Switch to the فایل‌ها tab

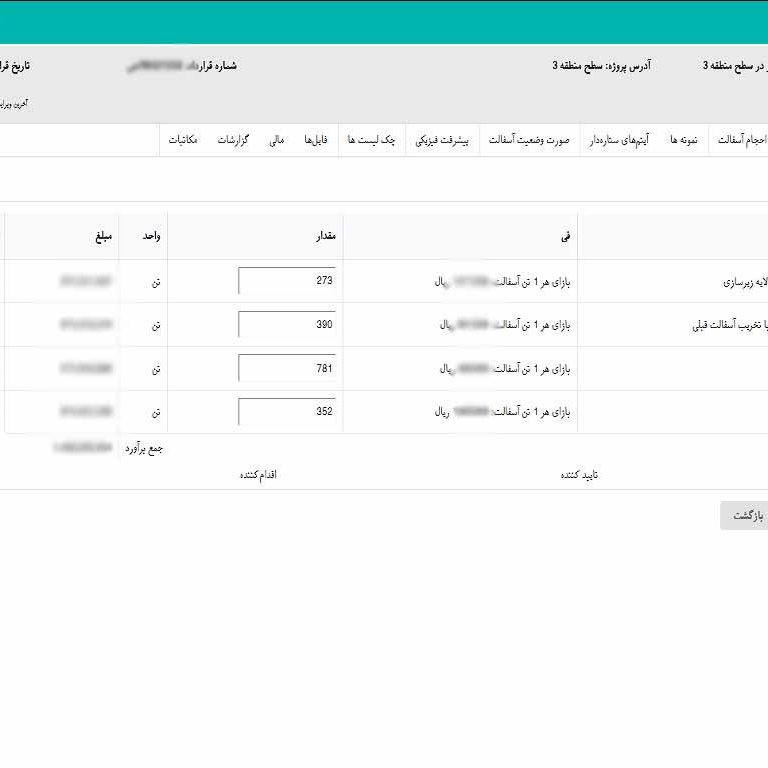pos(316,141)
